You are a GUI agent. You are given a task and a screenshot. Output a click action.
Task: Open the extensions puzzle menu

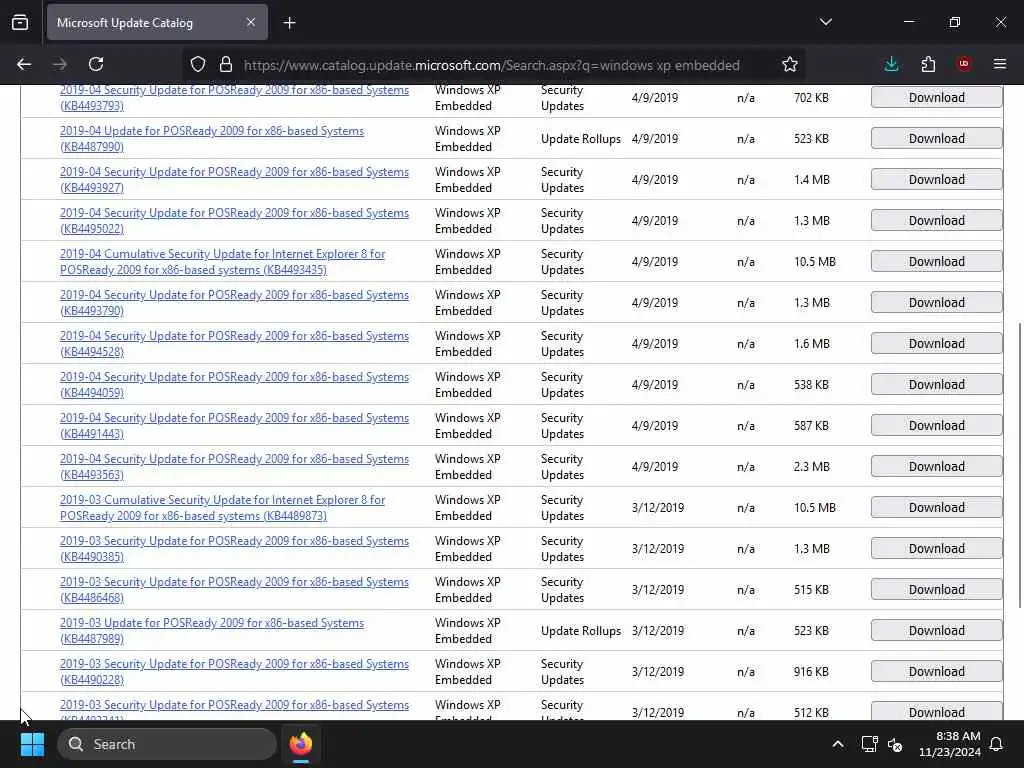coord(928,64)
